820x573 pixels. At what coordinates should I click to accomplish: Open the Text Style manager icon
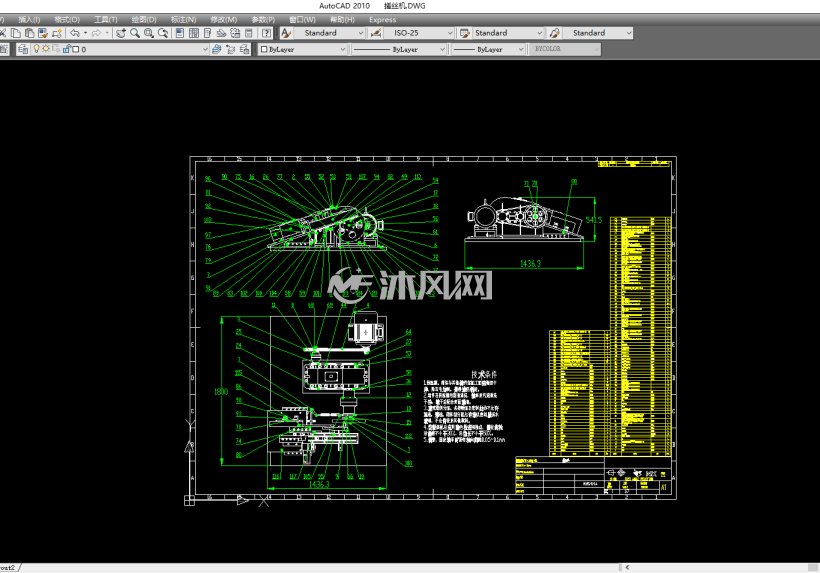click(x=286, y=33)
